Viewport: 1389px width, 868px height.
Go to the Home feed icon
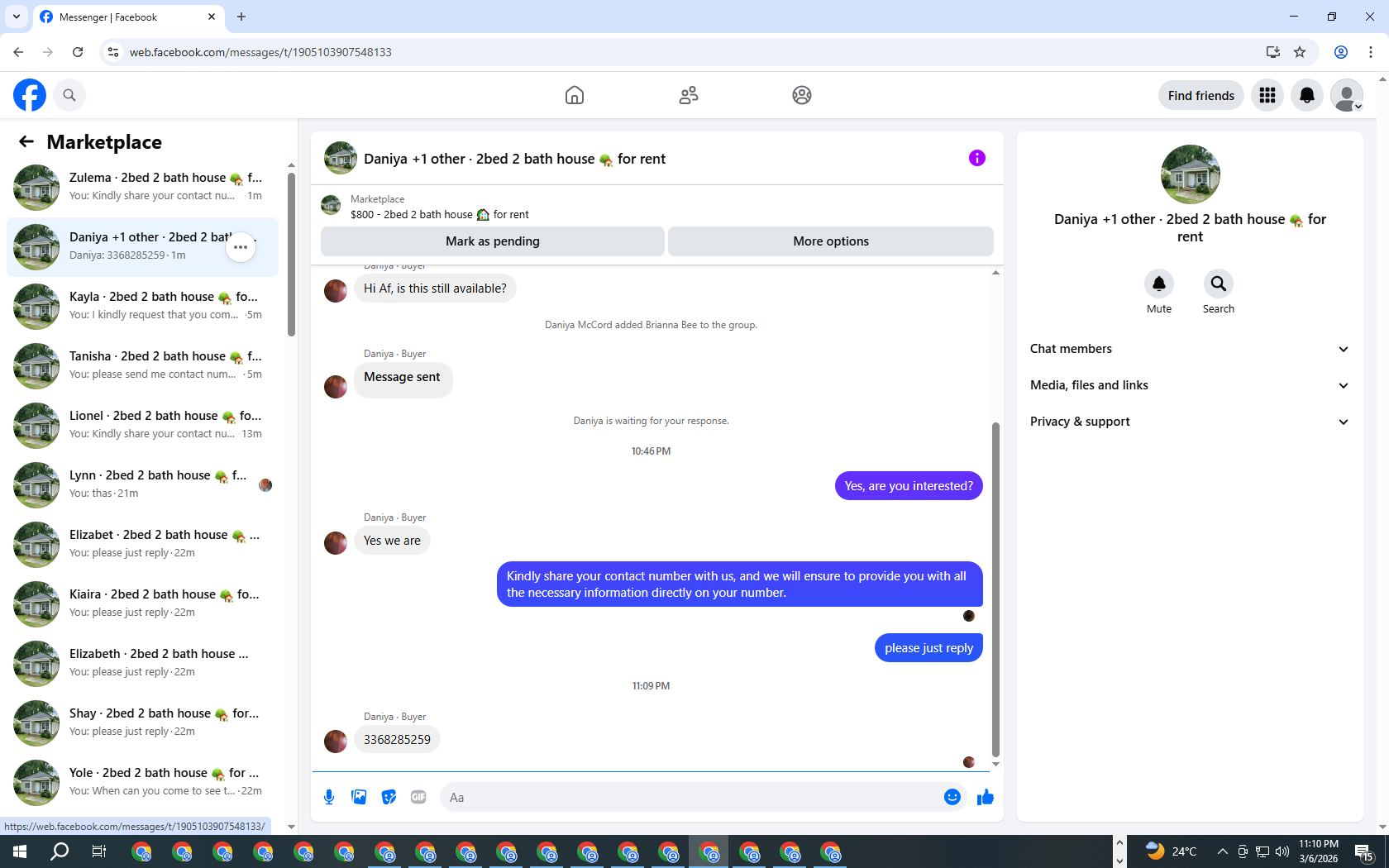tap(575, 95)
